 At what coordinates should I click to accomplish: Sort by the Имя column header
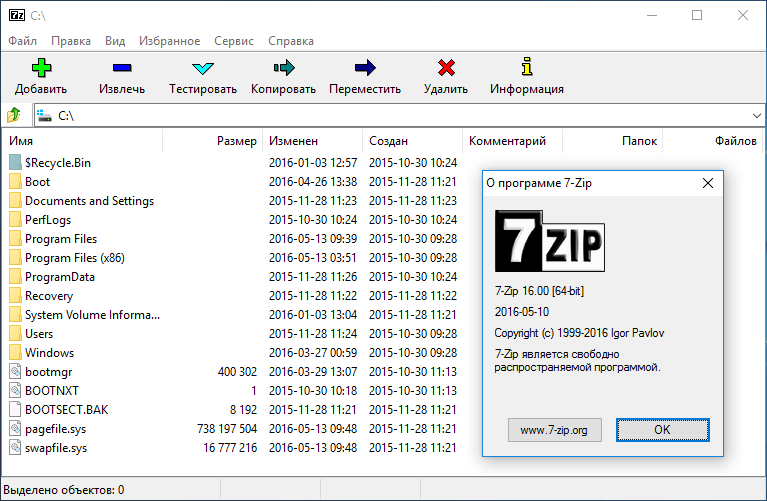tap(82, 141)
